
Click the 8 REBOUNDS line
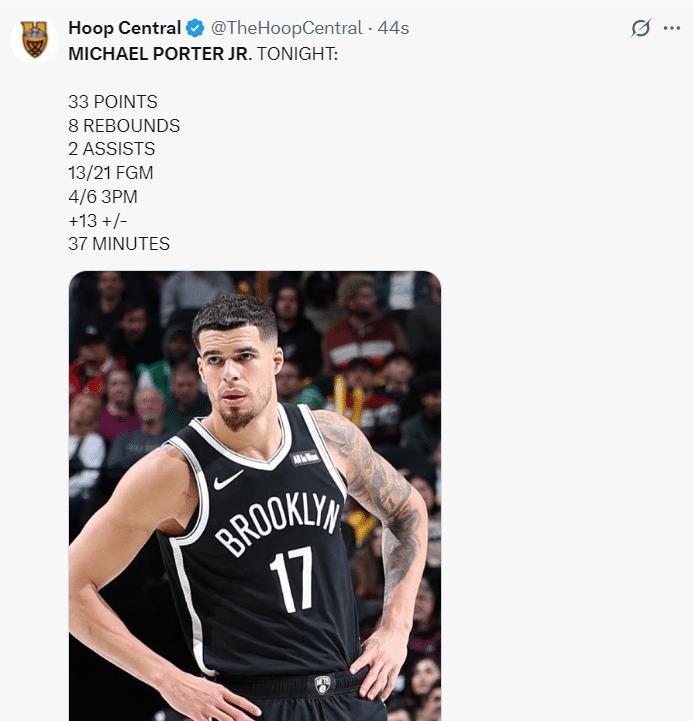(124, 126)
